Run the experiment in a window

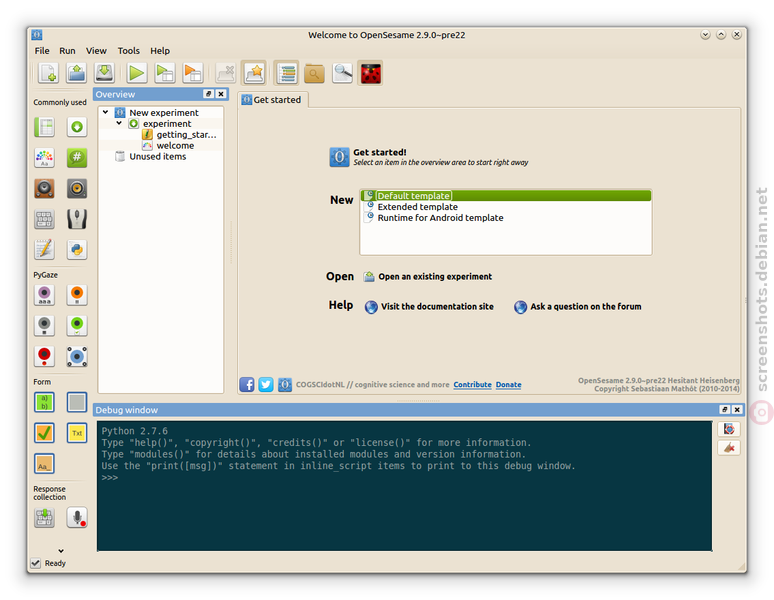(x=164, y=73)
